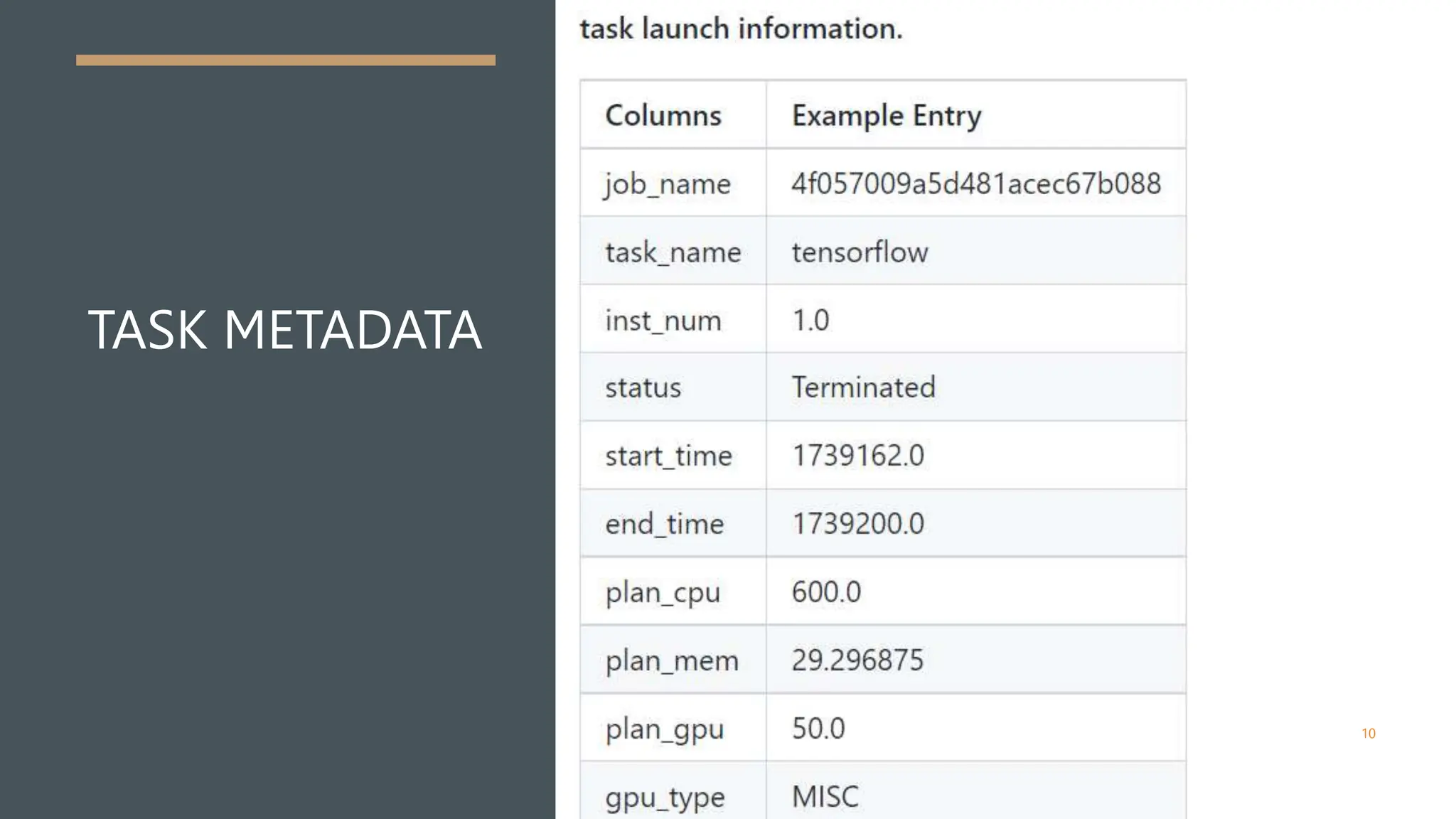
Task: Click the Columns table header
Action: 673,114
